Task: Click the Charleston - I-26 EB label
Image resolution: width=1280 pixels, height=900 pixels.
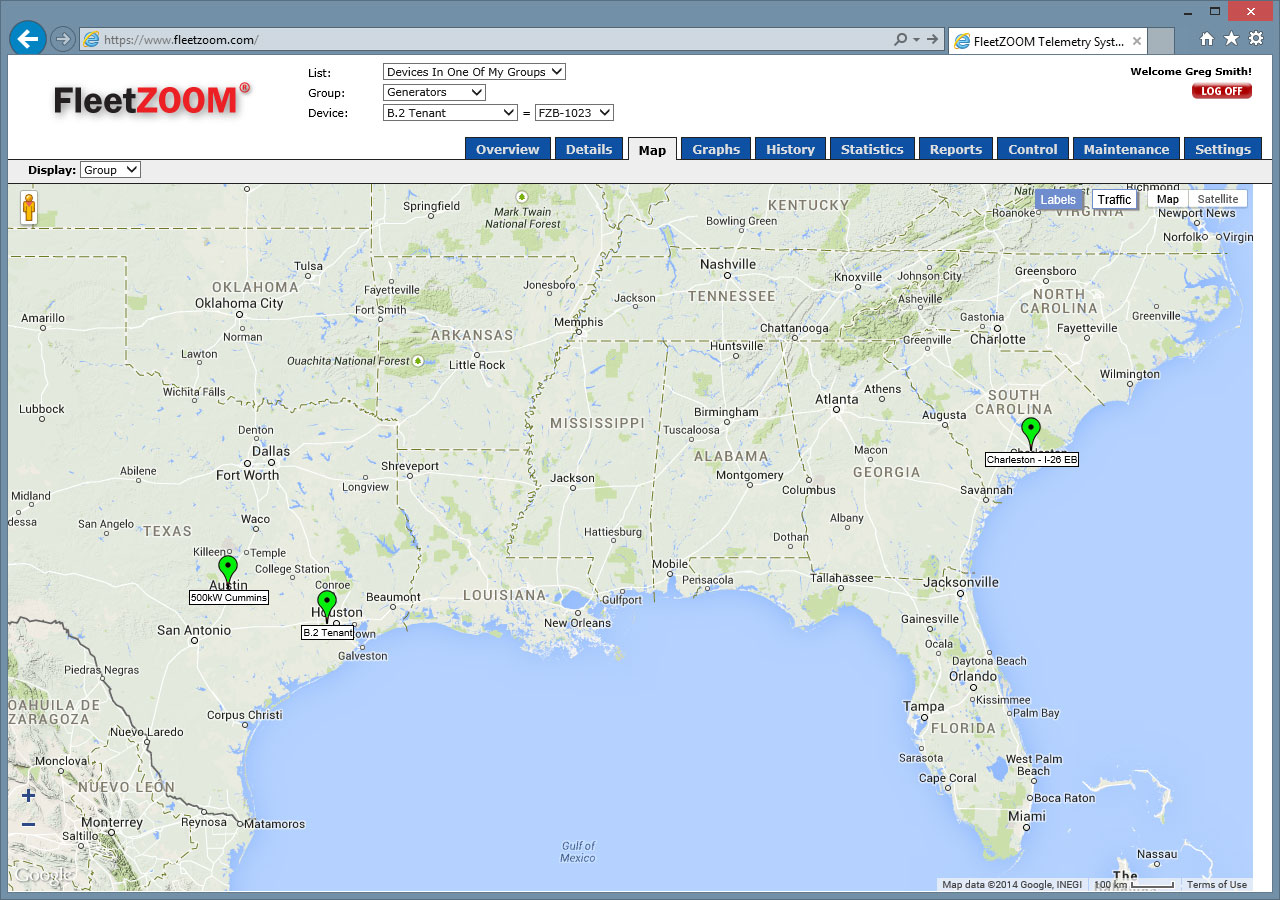Action: 1032,460
